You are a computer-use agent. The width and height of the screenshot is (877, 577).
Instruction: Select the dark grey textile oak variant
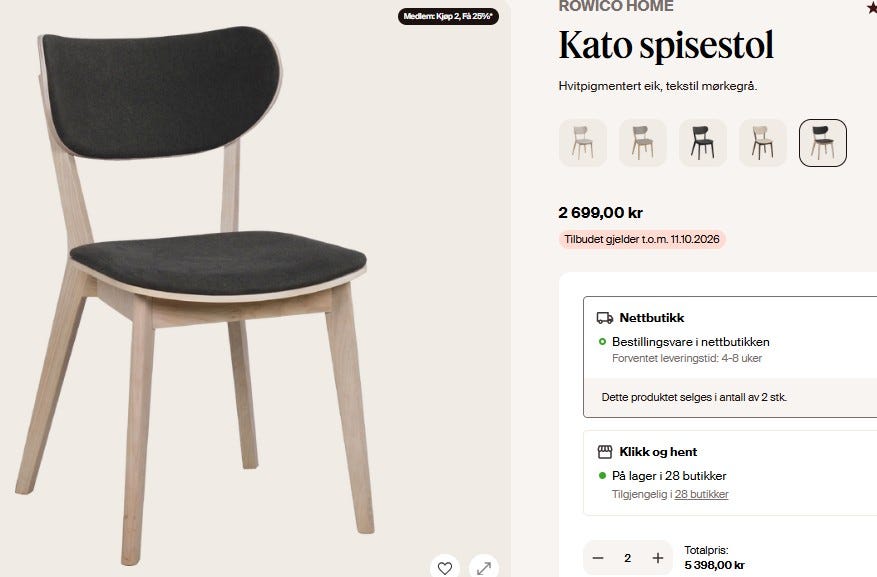coord(823,143)
